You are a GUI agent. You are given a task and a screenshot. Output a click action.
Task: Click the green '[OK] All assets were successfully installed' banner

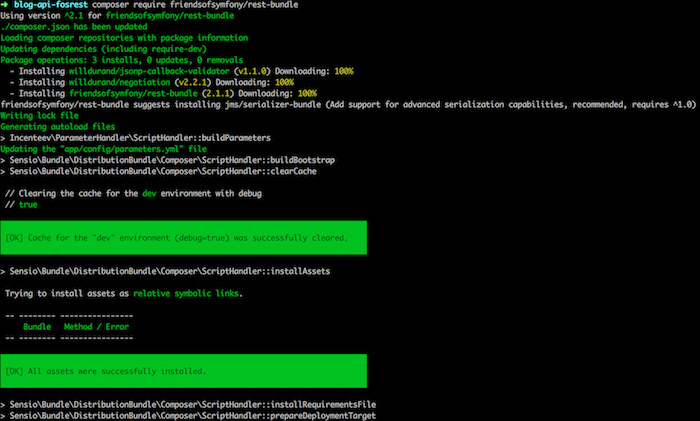point(183,371)
